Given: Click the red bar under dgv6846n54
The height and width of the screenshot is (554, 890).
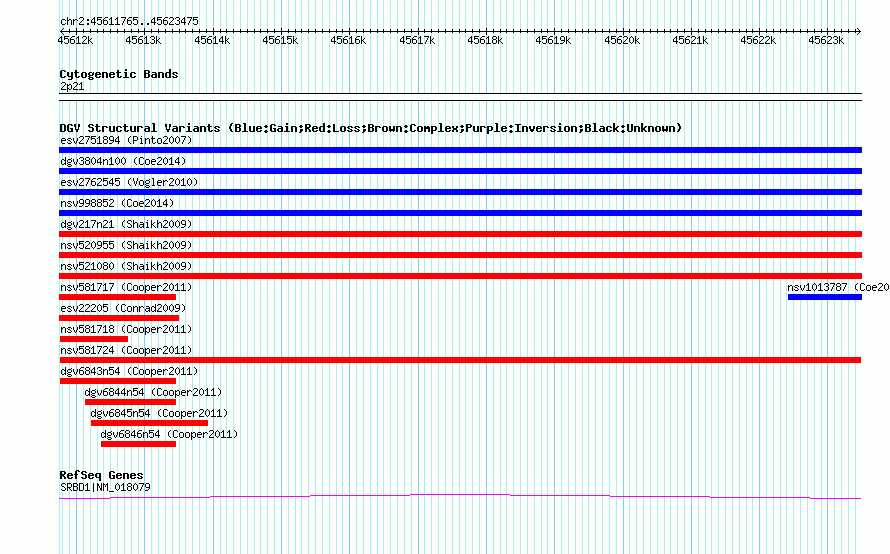Looking at the screenshot, I should (138, 444).
